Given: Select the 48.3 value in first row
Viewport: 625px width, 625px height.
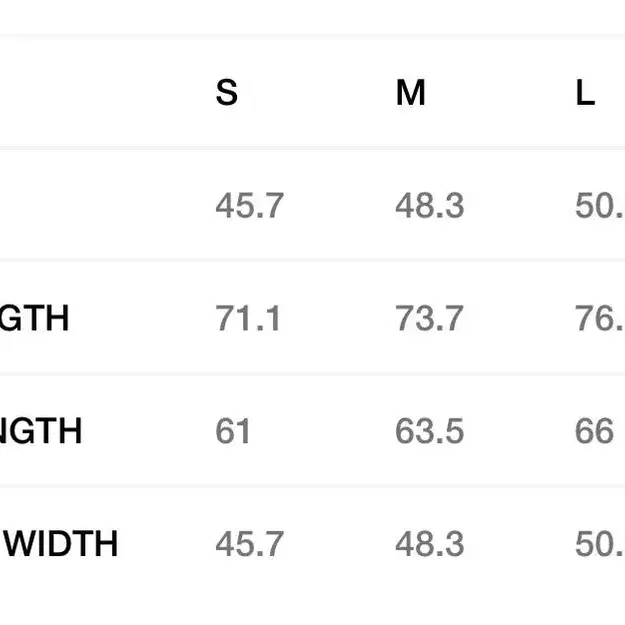Looking at the screenshot, I should point(429,206).
